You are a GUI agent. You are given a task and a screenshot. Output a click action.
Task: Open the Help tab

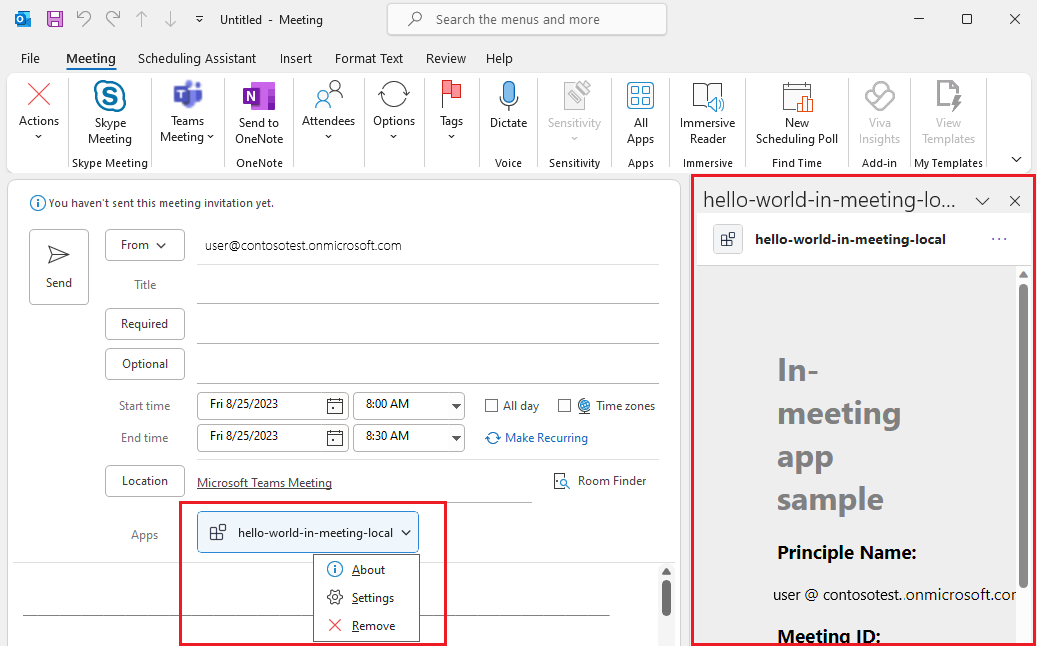499,58
